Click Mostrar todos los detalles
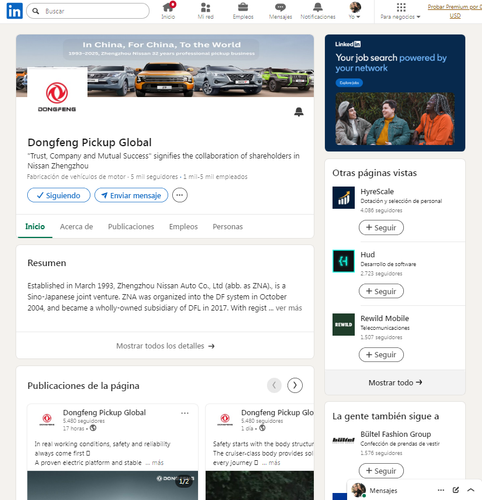 [x=165, y=346]
